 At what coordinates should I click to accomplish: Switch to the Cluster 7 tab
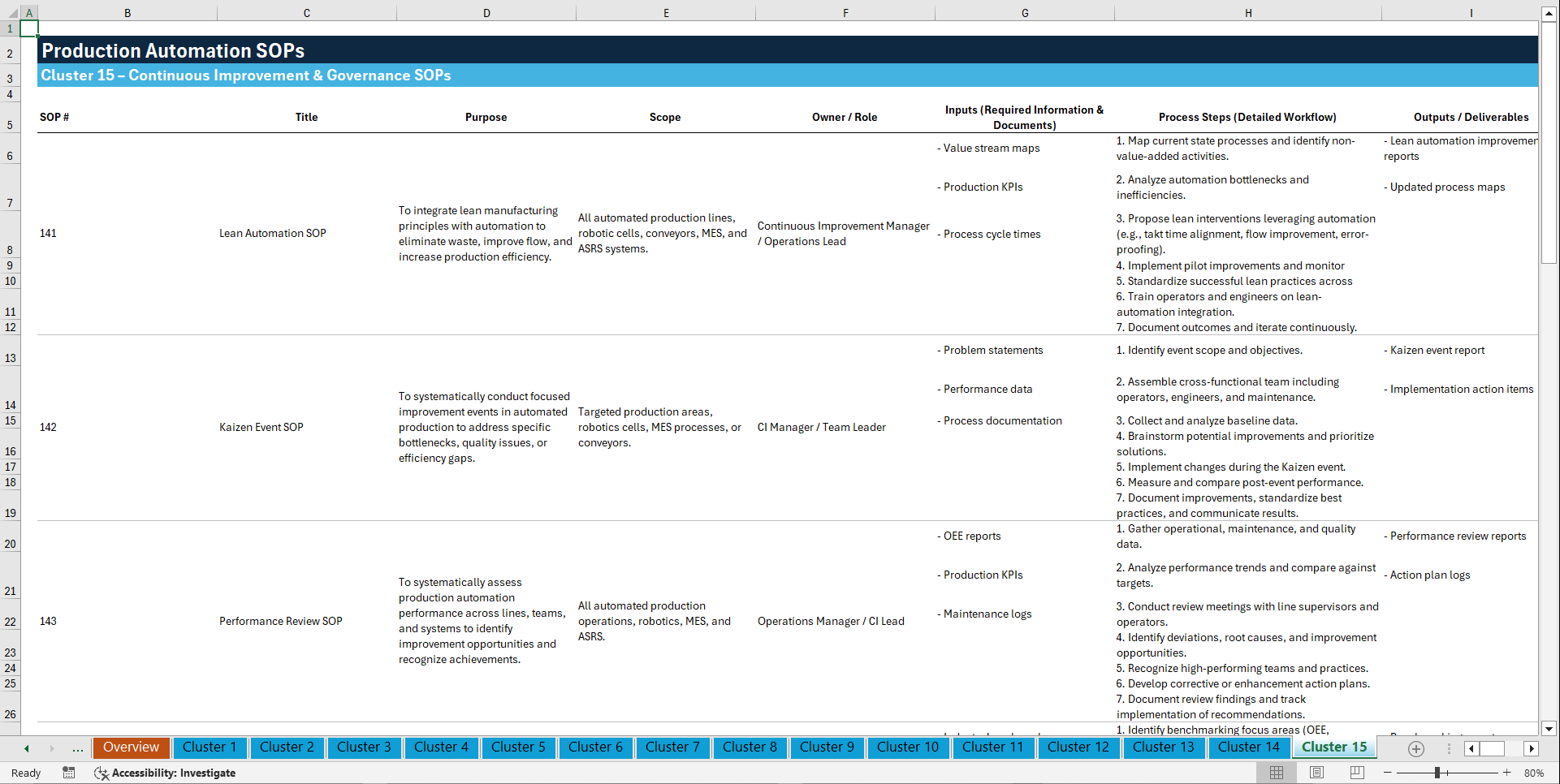pyautogui.click(x=672, y=747)
